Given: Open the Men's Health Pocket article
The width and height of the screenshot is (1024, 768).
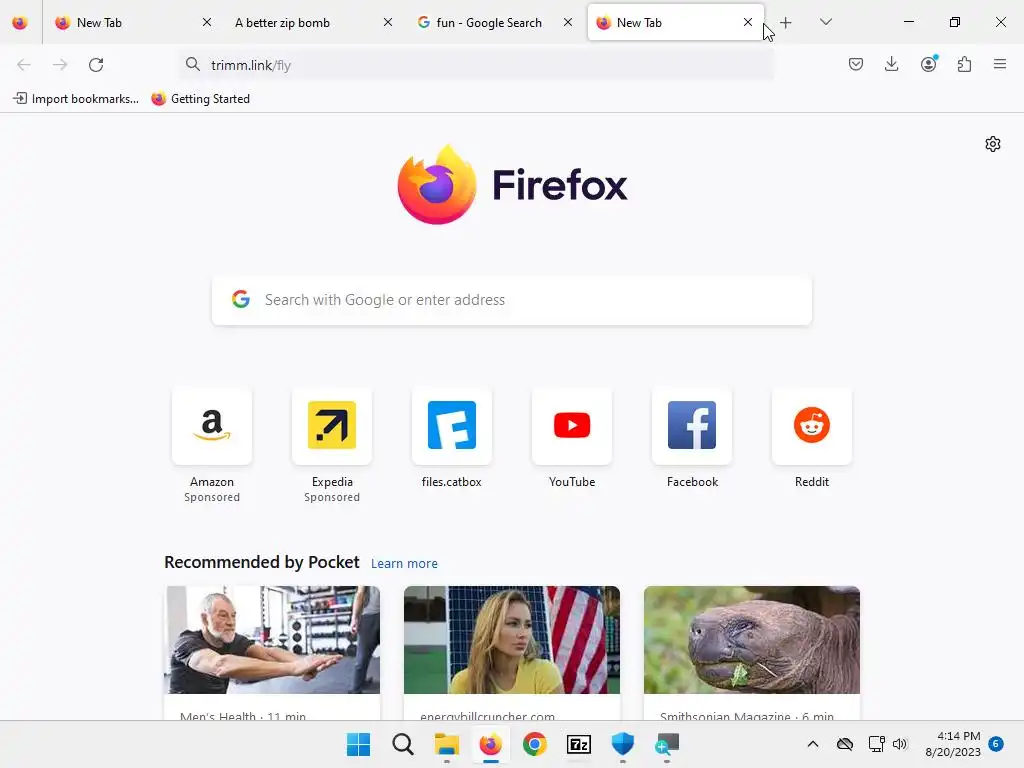Looking at the screenshot, I should click(x=272, y=653).
